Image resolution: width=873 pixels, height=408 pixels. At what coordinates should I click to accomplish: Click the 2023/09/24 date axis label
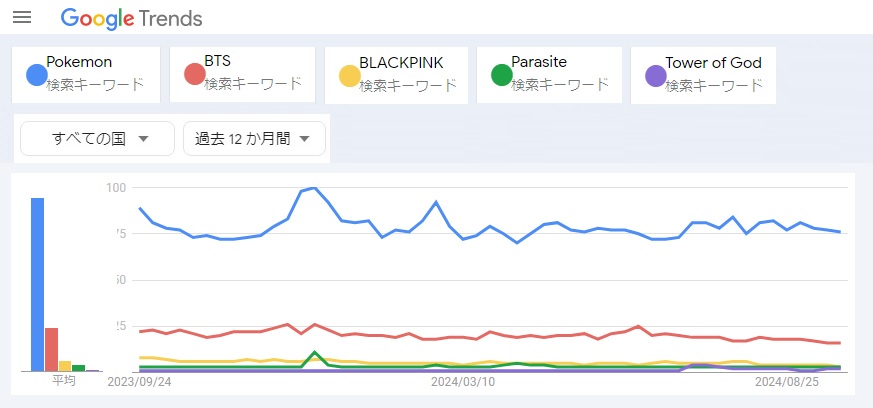click(139, 381)
